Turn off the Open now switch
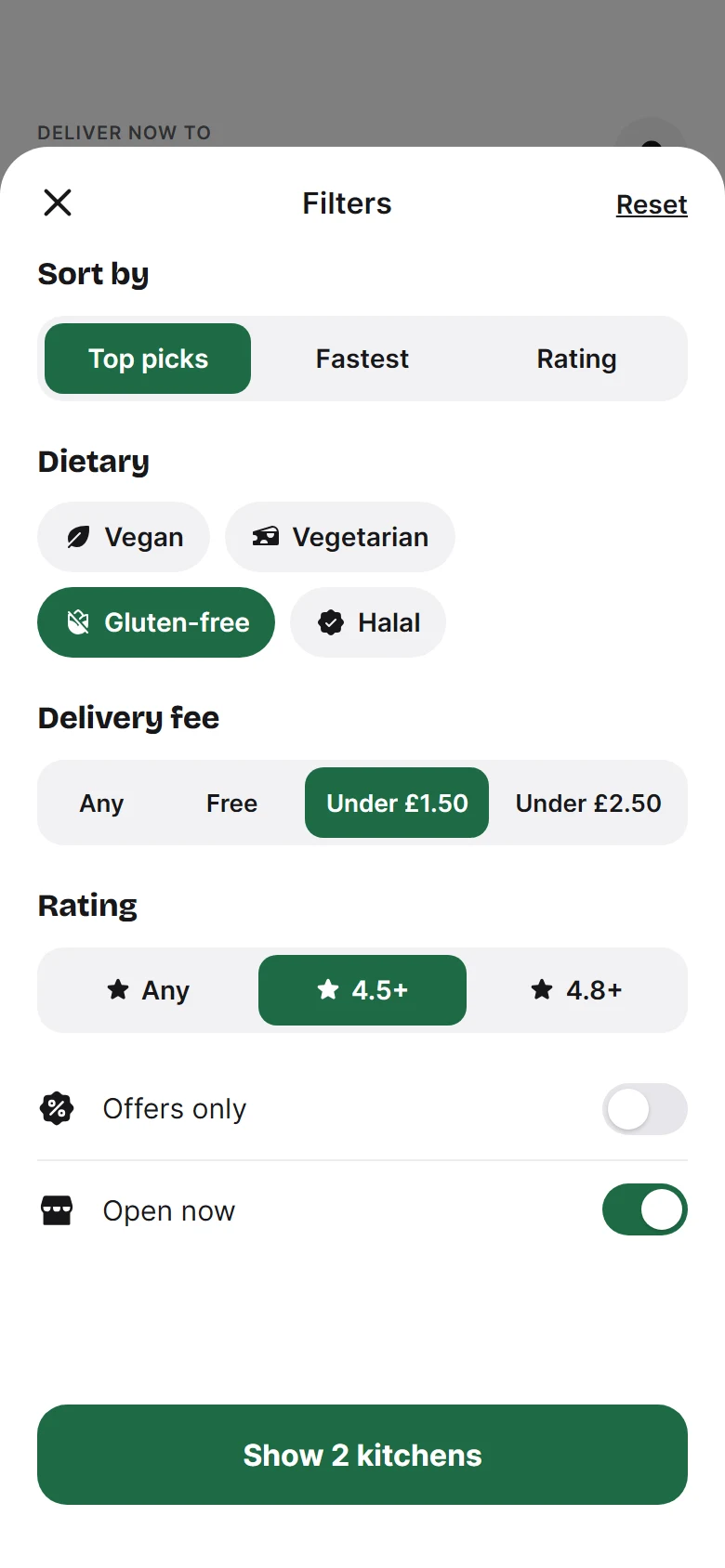This screenshot has height=1568, width=725. point(645,1209)
